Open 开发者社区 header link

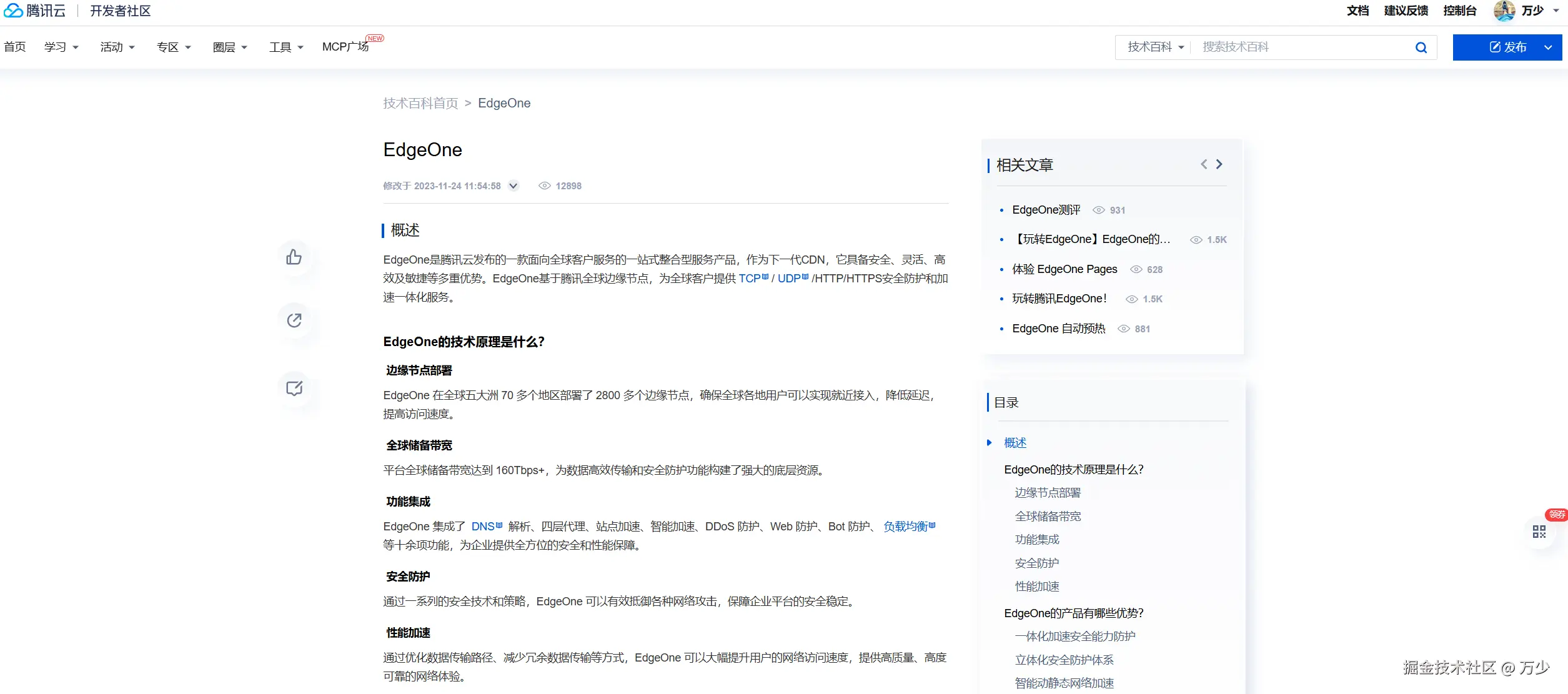click(x=121, y=11)
